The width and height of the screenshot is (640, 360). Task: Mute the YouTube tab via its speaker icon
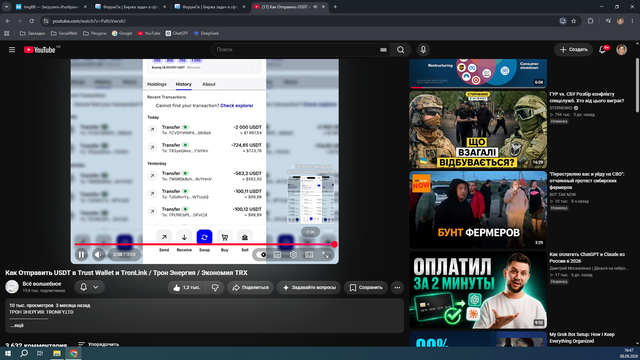point(315,7)
